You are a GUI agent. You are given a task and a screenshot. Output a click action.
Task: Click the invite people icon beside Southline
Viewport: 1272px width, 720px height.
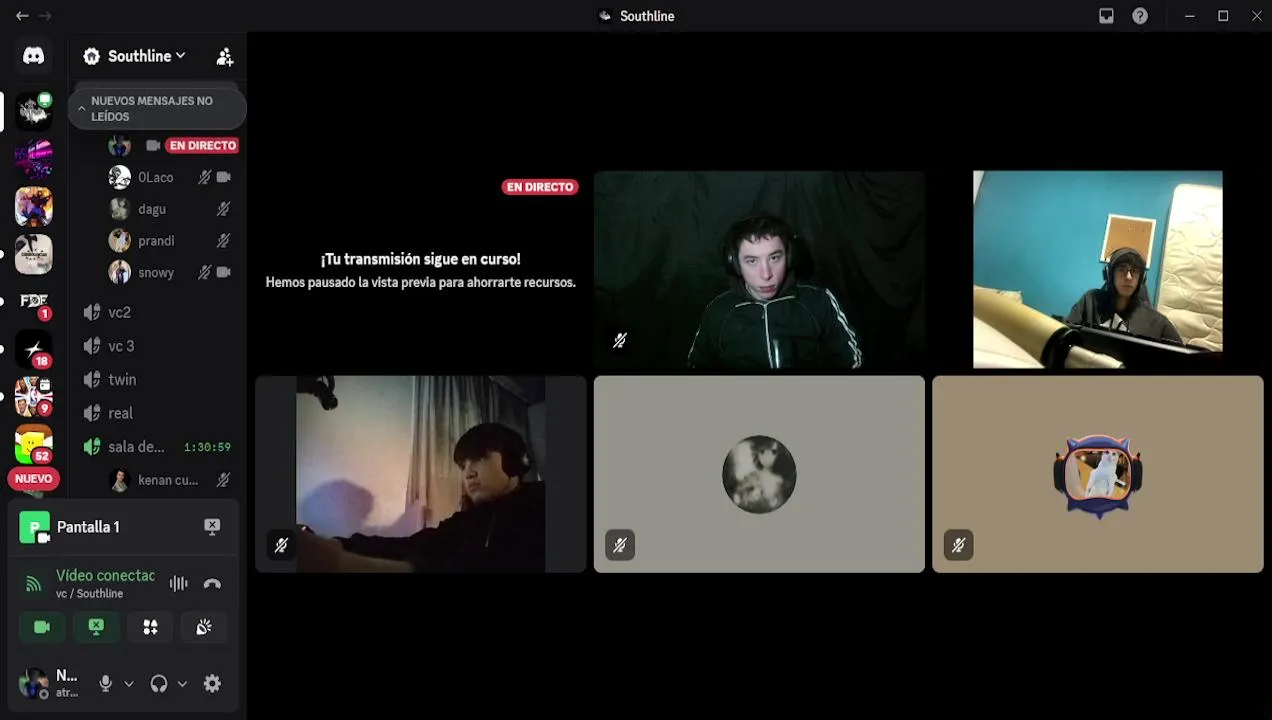(225, 57)
